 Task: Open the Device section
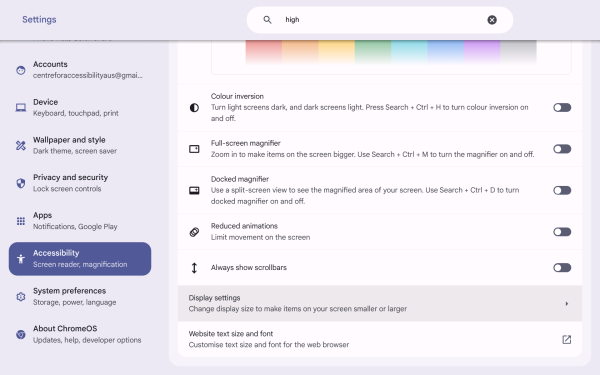[x=80, y=108]
